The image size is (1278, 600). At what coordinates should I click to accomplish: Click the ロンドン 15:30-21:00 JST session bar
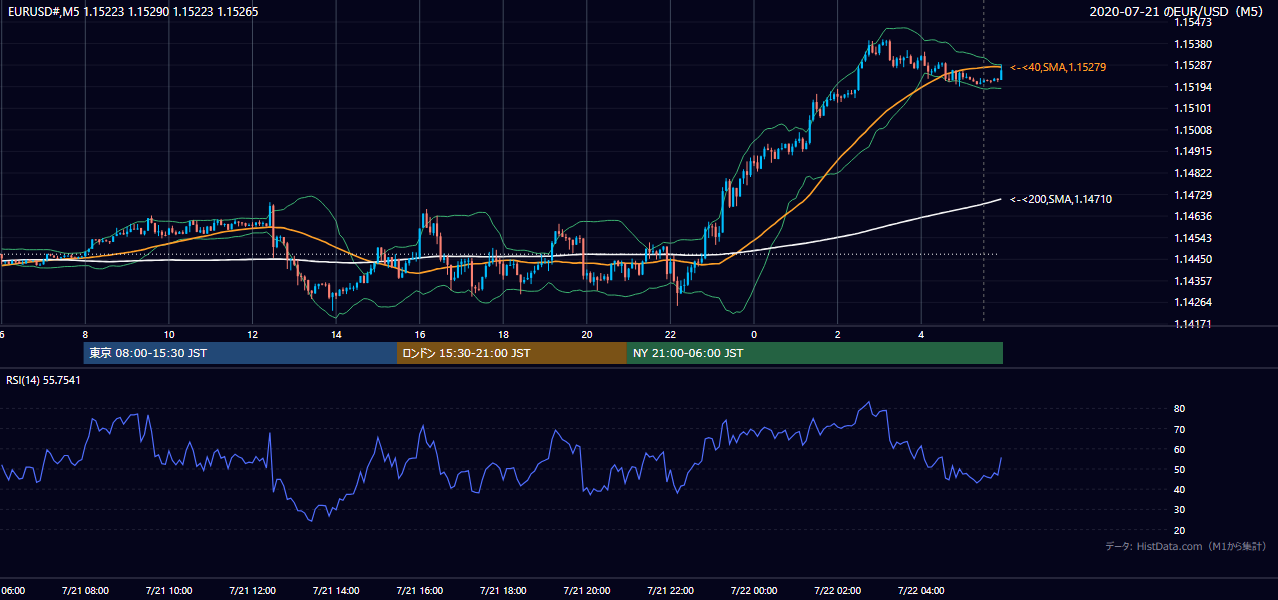[x=512, y=353]
